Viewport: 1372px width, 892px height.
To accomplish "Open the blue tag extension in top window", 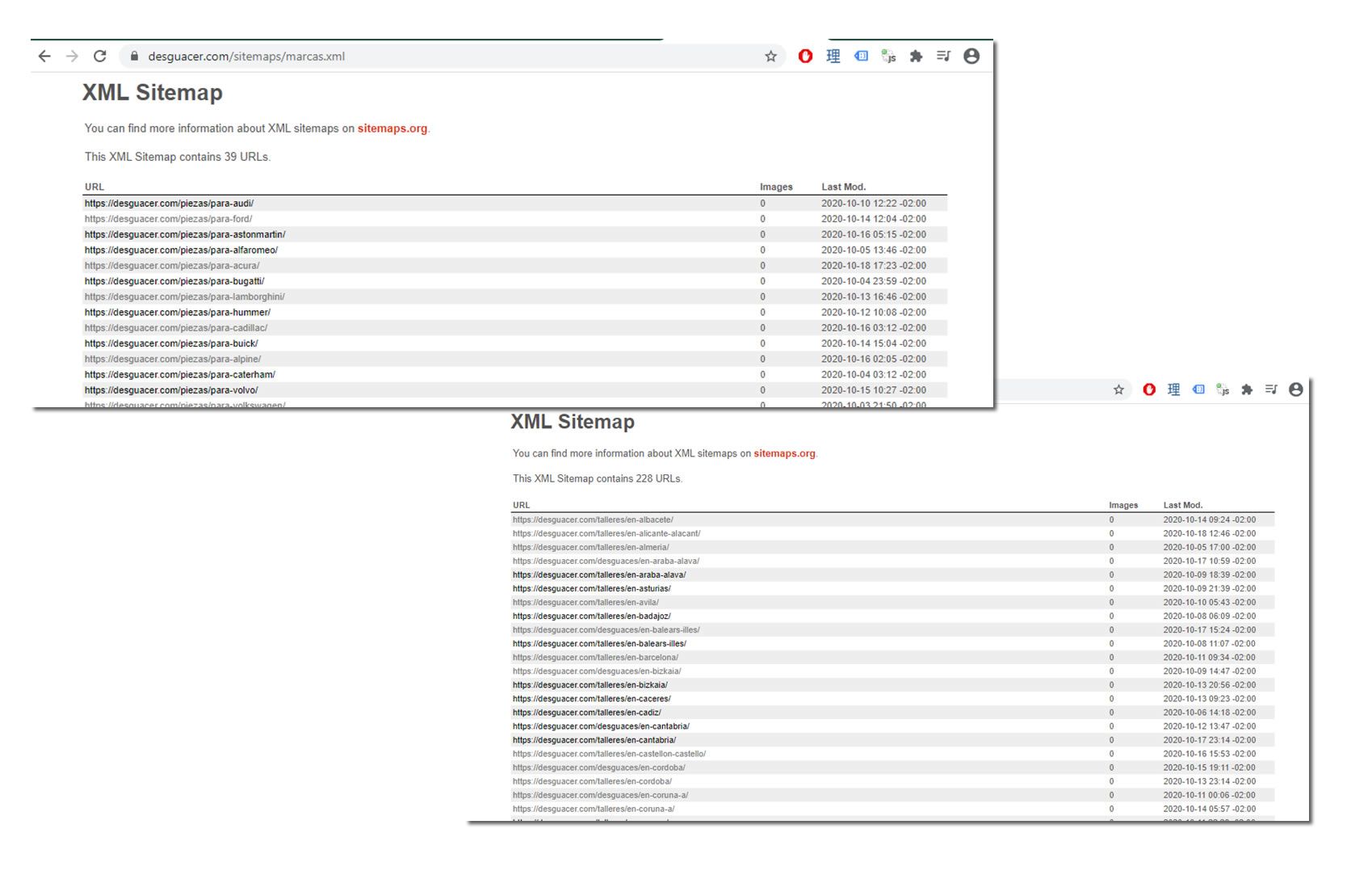I will click(x=861, y=57).
